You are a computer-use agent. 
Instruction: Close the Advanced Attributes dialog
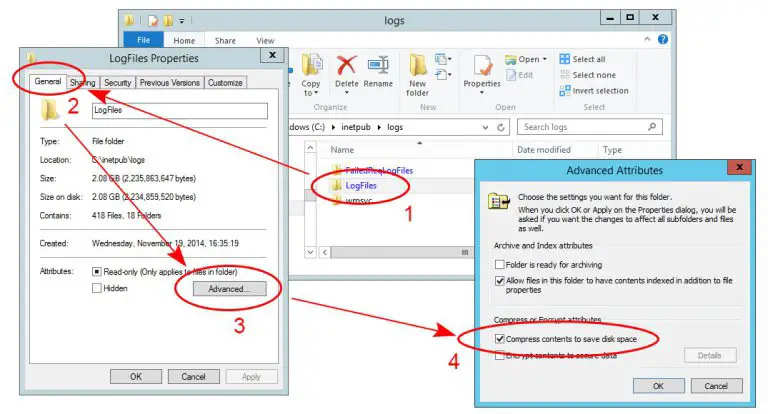point(740,168)
